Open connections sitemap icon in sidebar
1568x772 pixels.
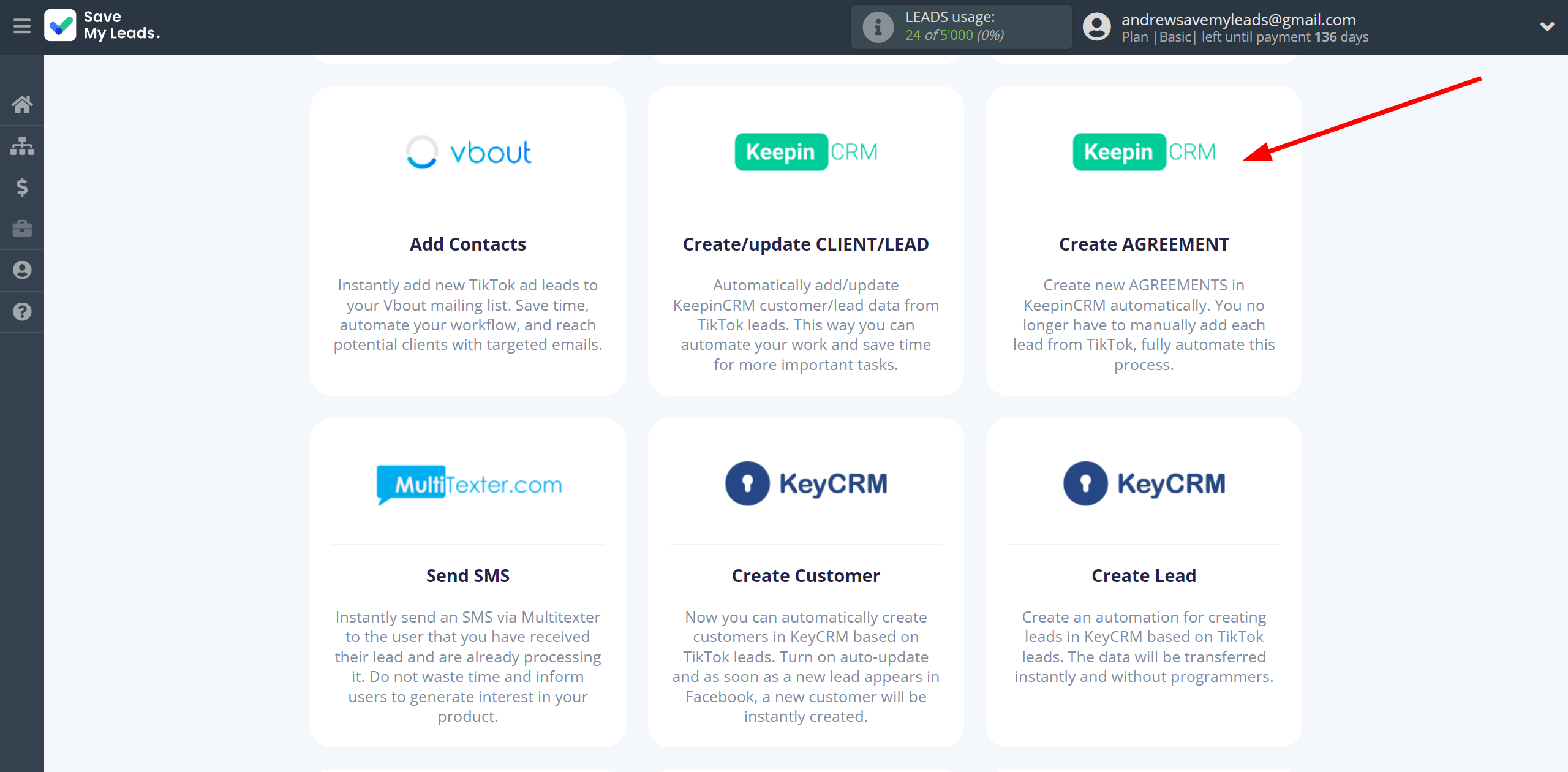tap(22, 146)
